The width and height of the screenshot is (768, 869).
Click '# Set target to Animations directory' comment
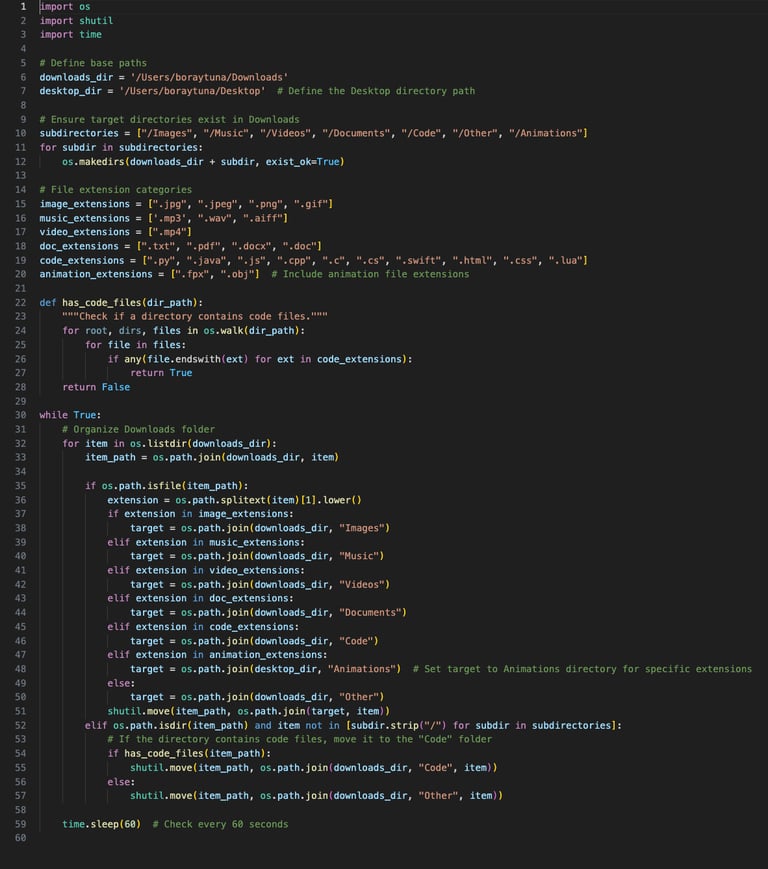click(x=582, y=669)
